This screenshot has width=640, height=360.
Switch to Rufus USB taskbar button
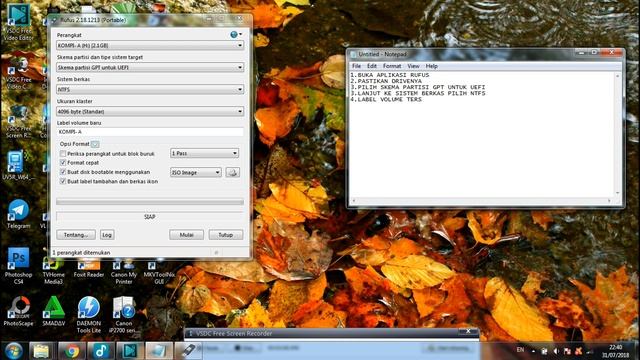pyautogui.click(x=188, y=351)
